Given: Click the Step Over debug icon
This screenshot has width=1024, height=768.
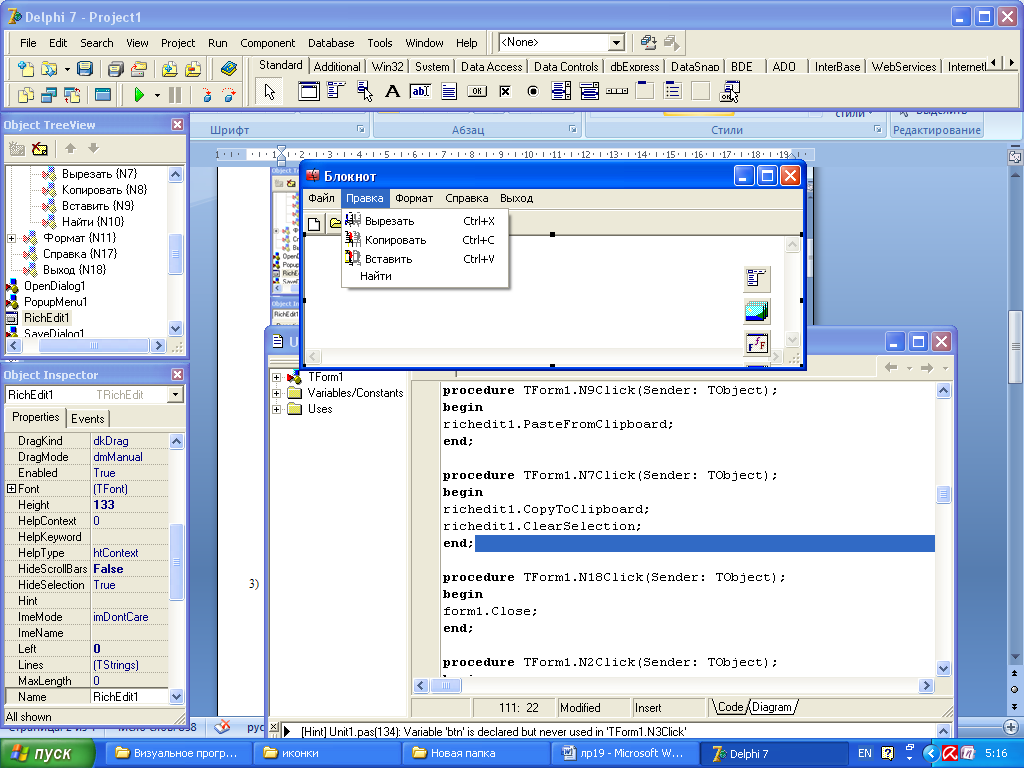Looking at the screenshot, I should pos(229,95).
